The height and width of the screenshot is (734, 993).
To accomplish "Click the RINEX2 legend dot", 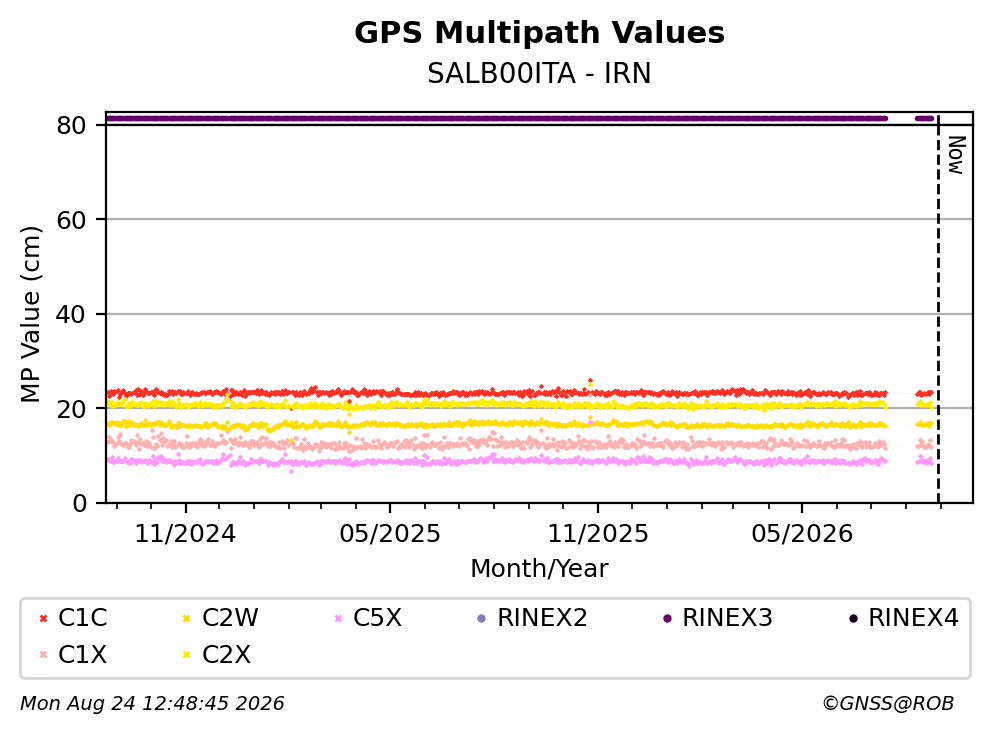I will (x=481, y=618).
